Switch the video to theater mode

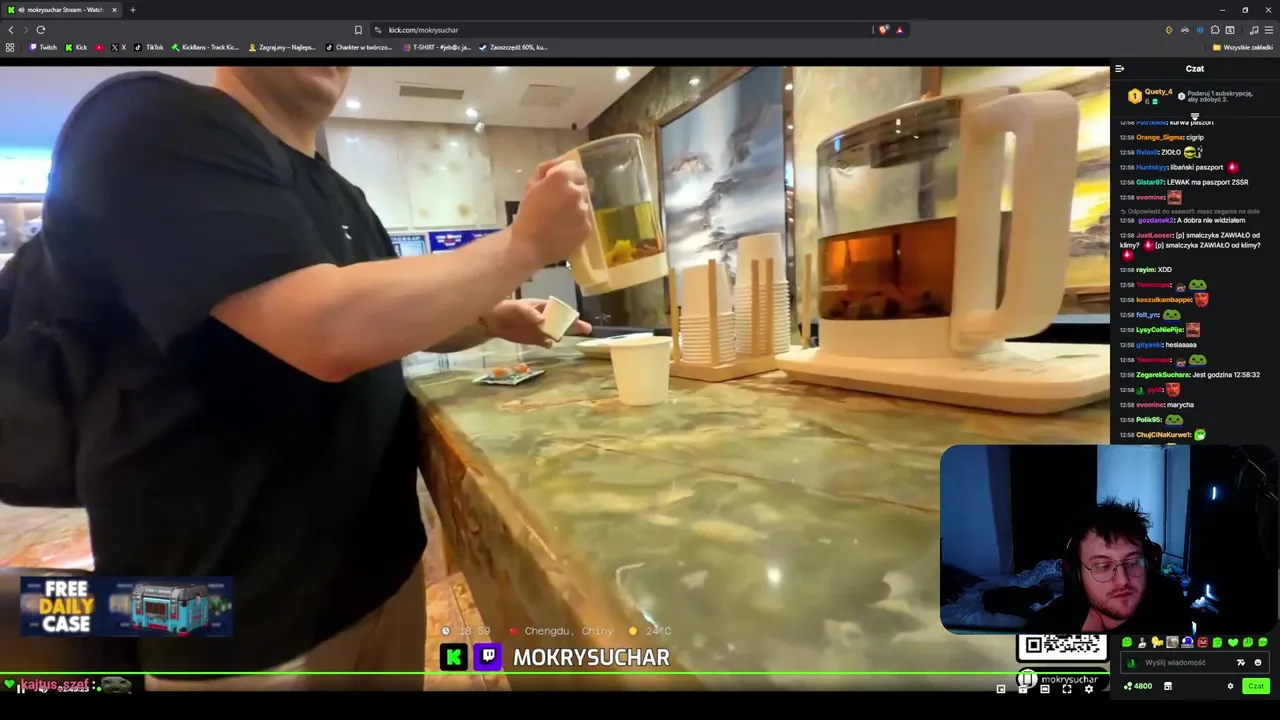(x=1045, y=689)
